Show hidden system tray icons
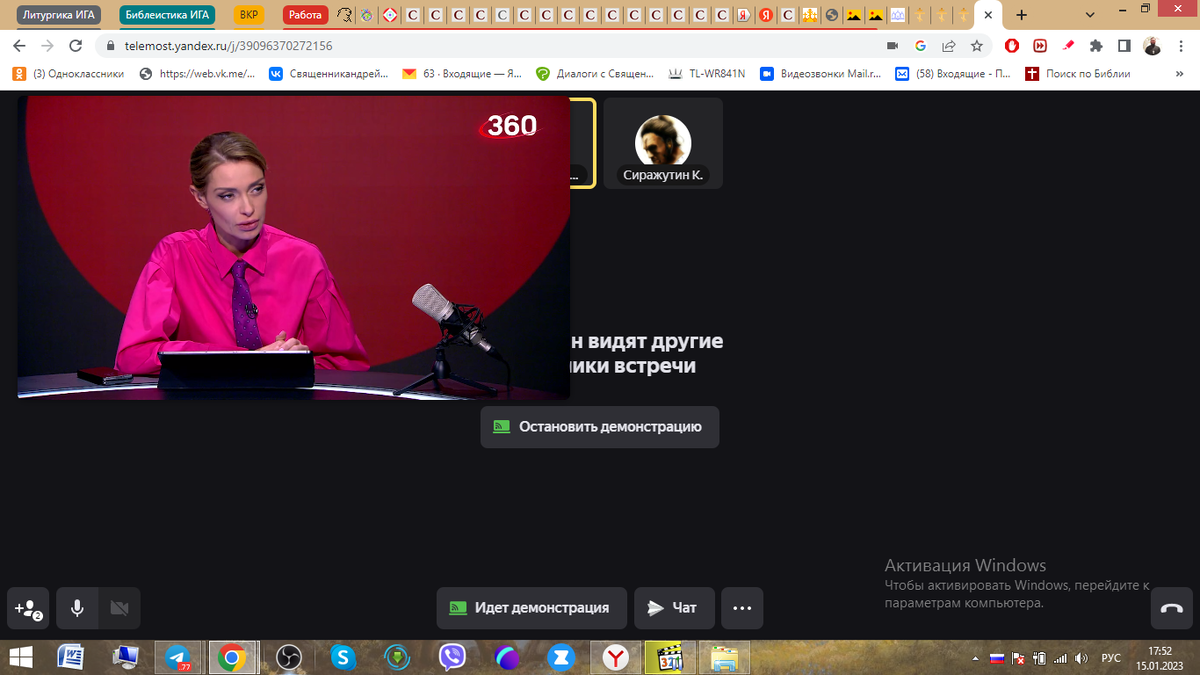This screenshot has width=1200, height=675. [x=975, y=658]
